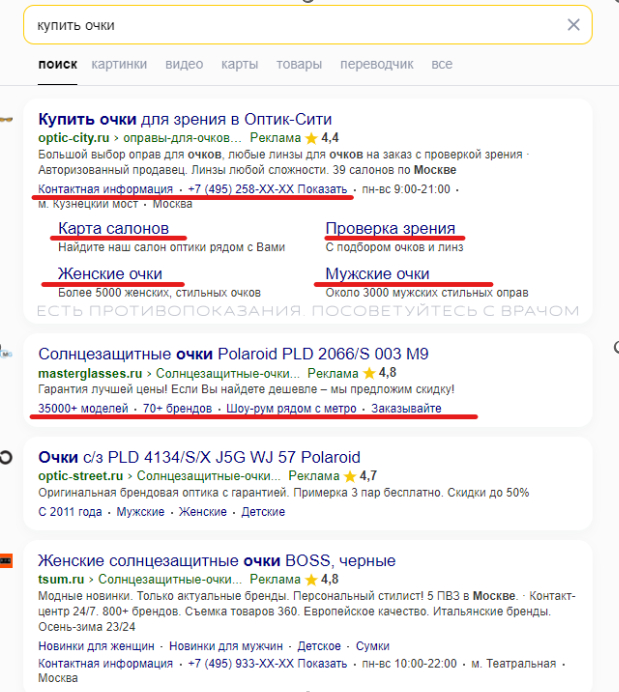
Task: Clear the search query with the X icon
Action: pos(573,25)
